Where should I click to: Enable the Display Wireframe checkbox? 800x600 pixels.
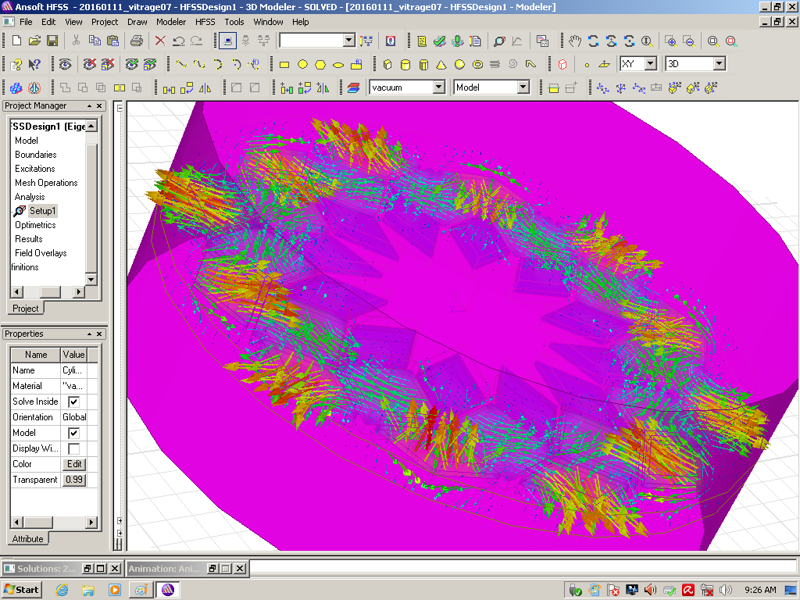pos(73,449)
